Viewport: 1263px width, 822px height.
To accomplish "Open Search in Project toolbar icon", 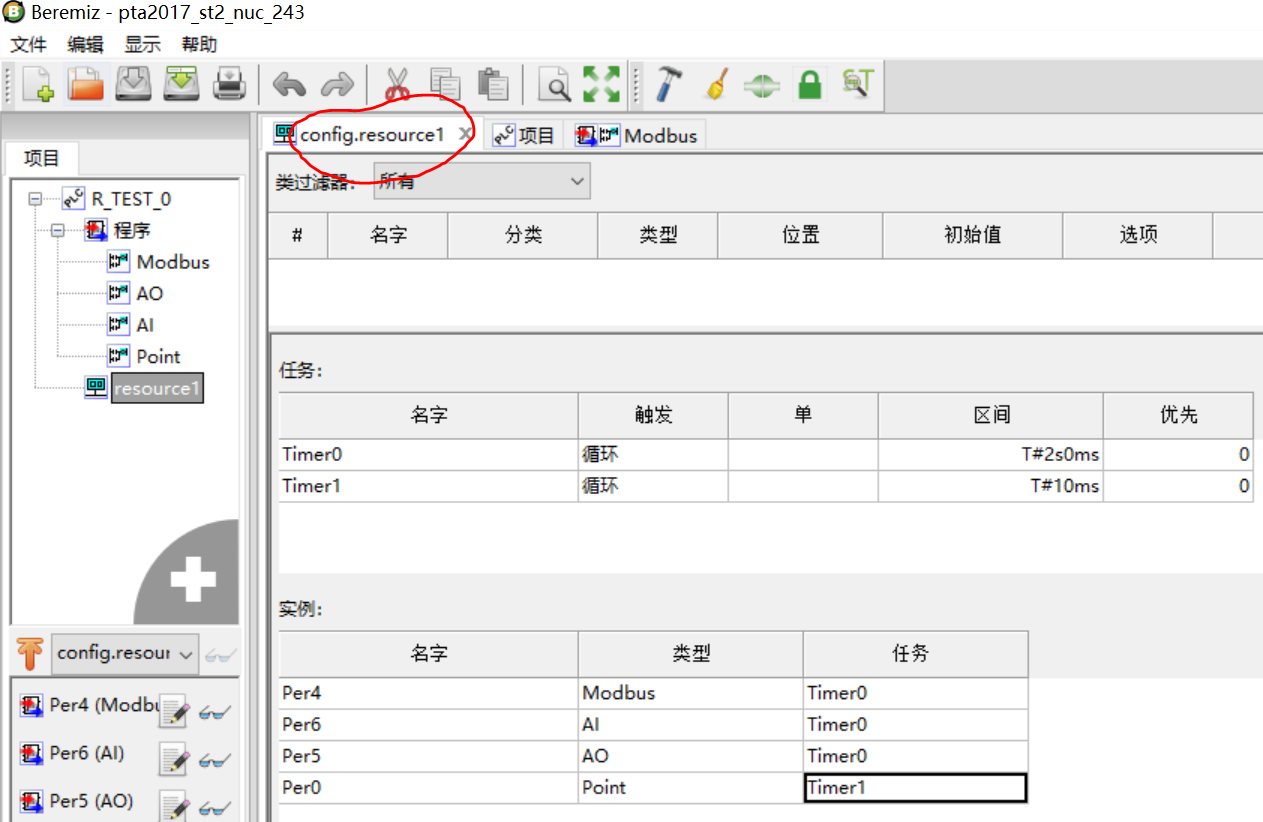I will coord(555,84).
